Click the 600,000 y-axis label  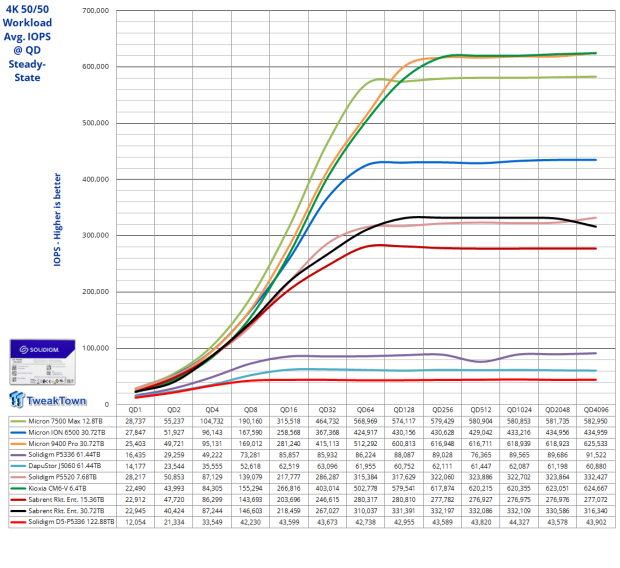[x=95, y=66]
